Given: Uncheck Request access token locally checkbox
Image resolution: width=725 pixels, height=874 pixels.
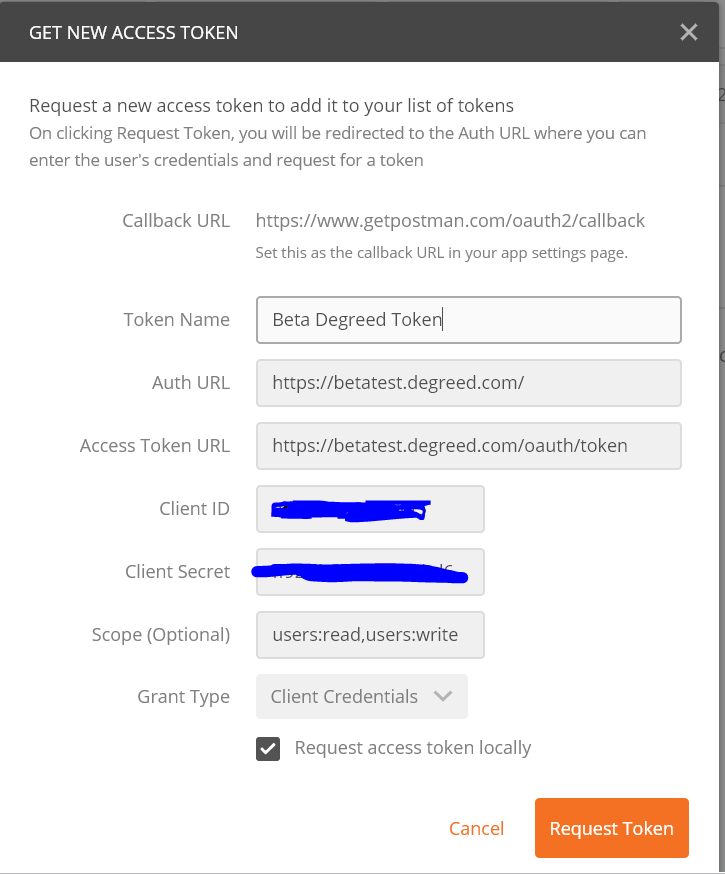Looking at the screenshot, I should (268, 748).
